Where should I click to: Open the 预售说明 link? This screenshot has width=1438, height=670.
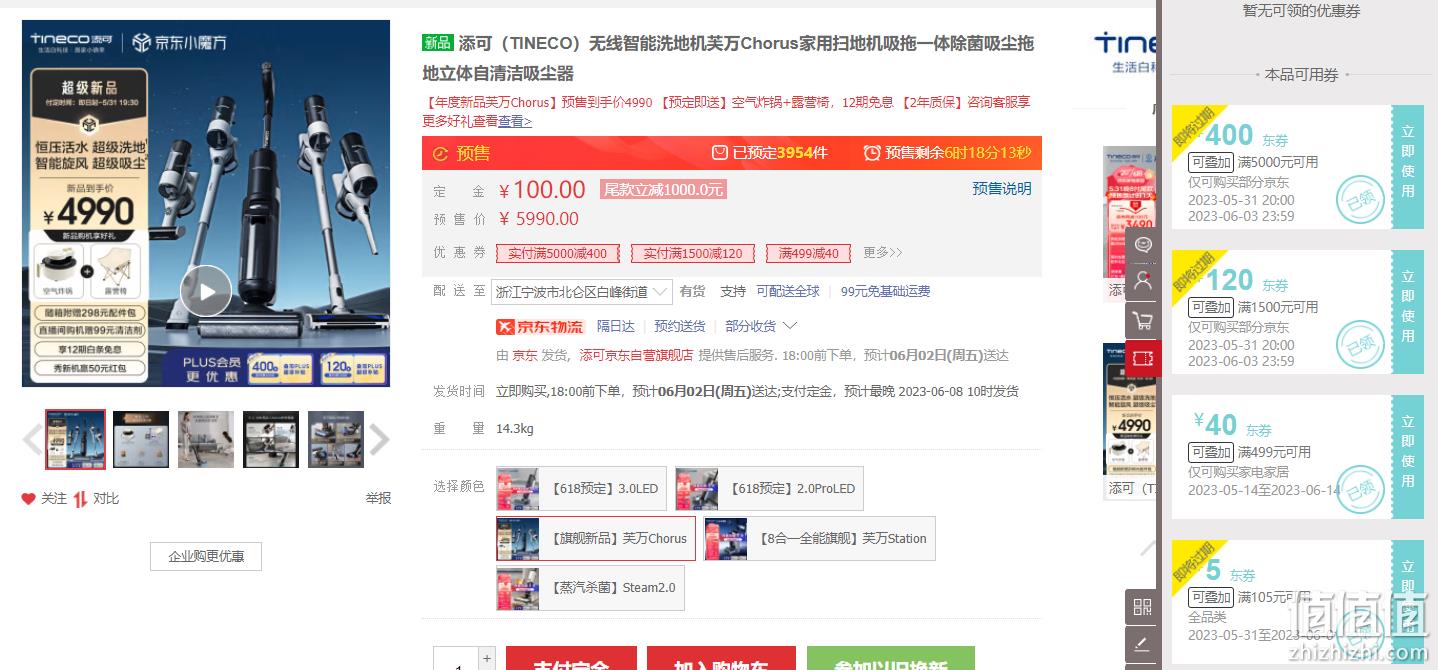(x=1001, y=189)
